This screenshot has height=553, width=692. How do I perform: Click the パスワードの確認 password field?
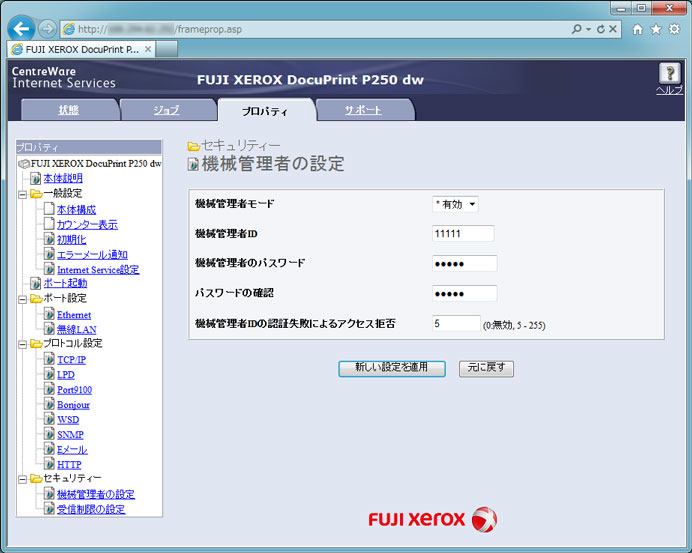pos(464,293)
